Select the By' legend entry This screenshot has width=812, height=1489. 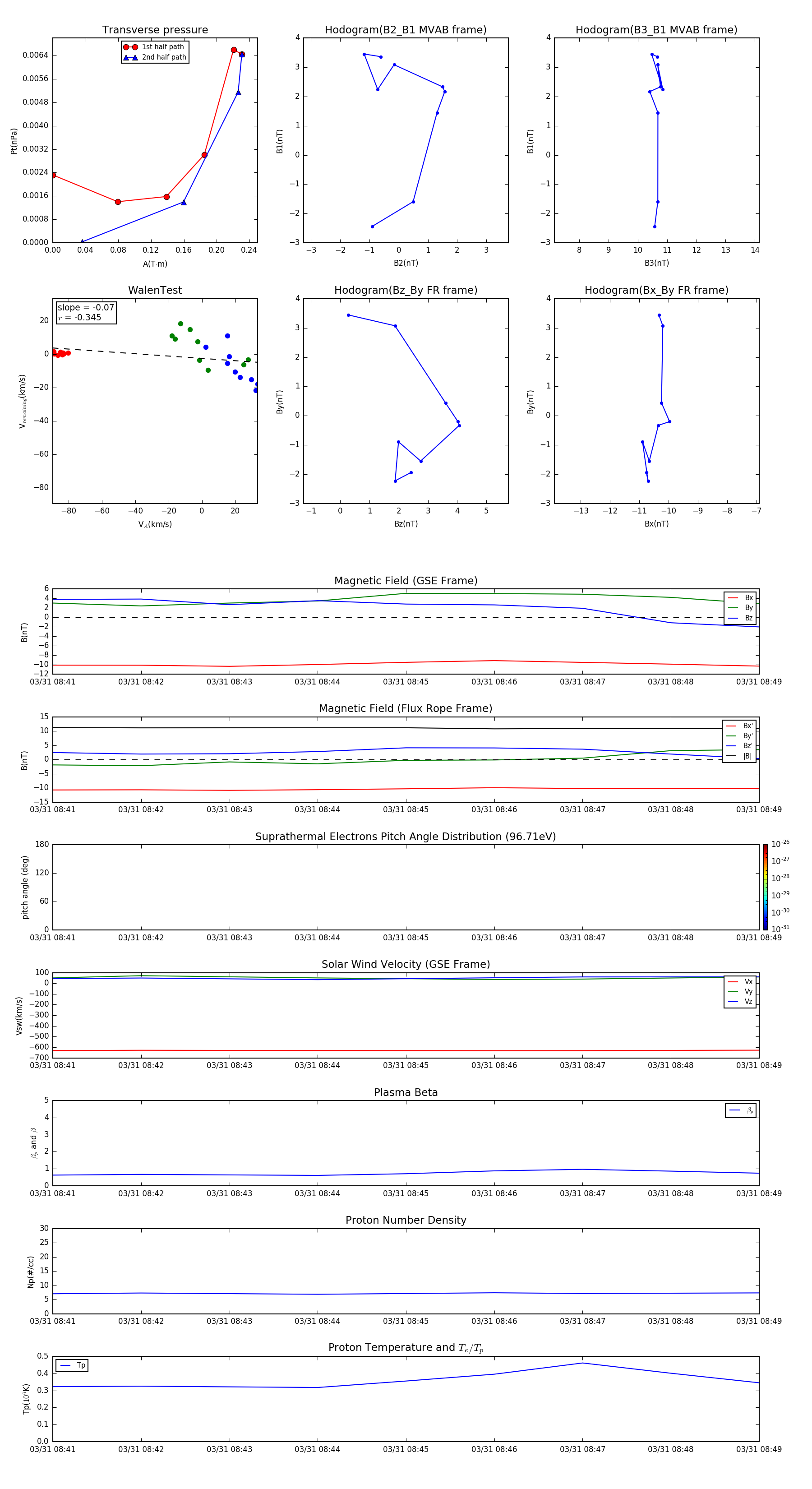739,736
